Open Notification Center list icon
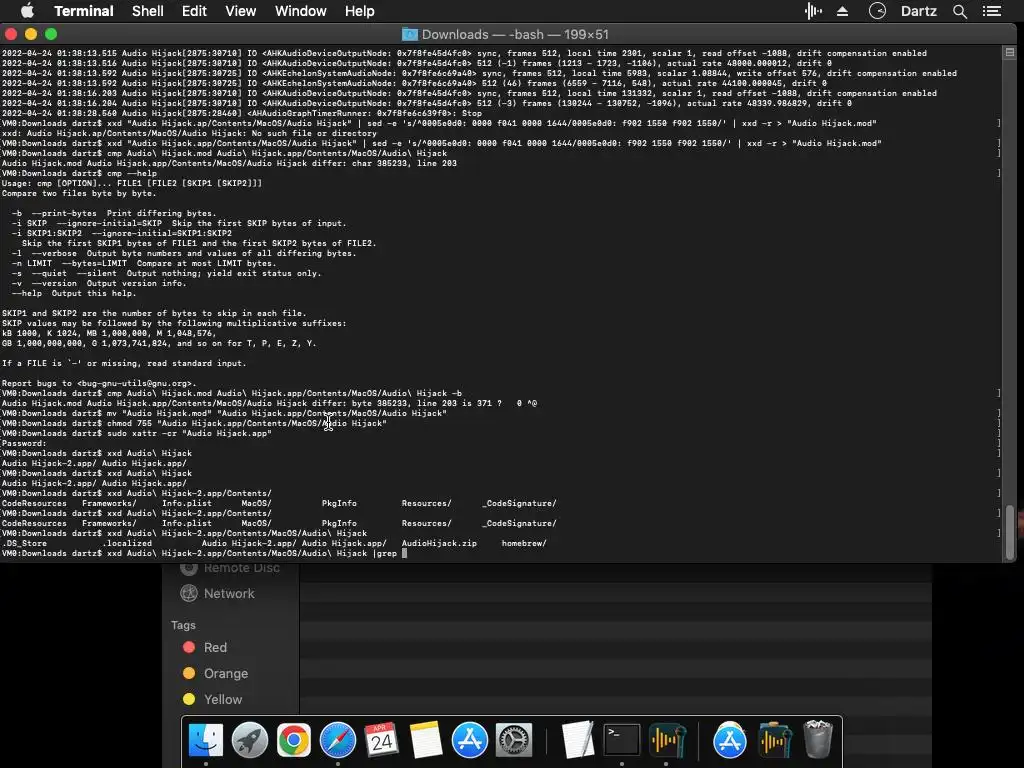The width and height of the screenshot is (1024, 768). [992, 11]
